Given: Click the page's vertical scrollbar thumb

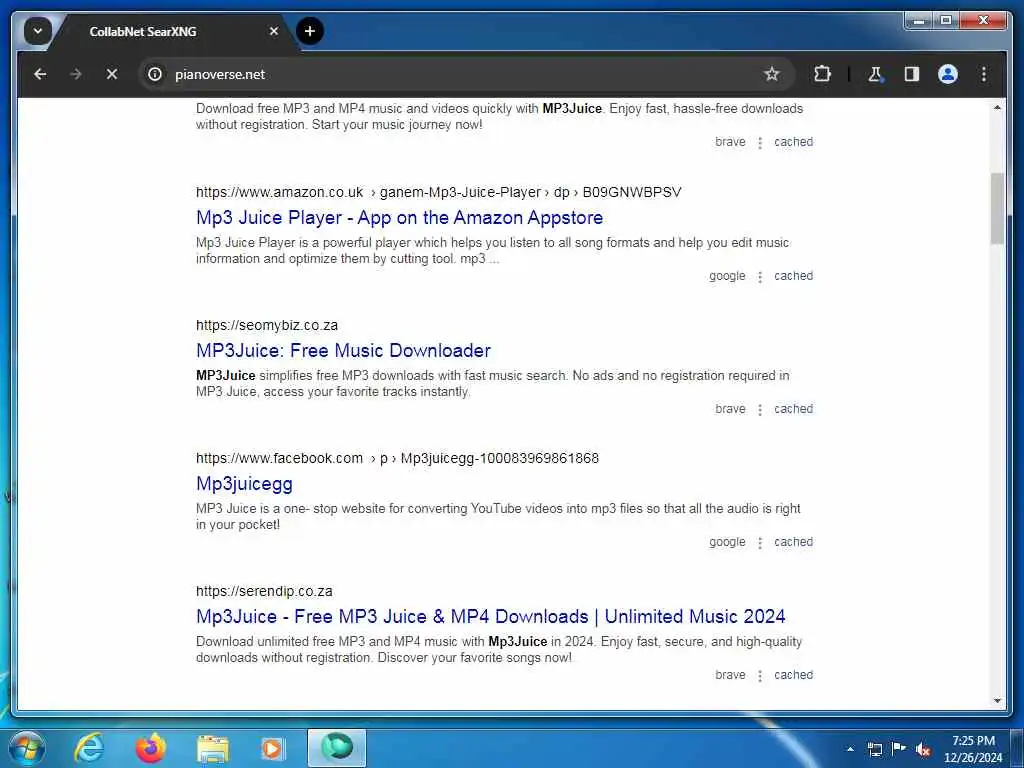Looking at the screenshot, I should click(x=997, y=209).
